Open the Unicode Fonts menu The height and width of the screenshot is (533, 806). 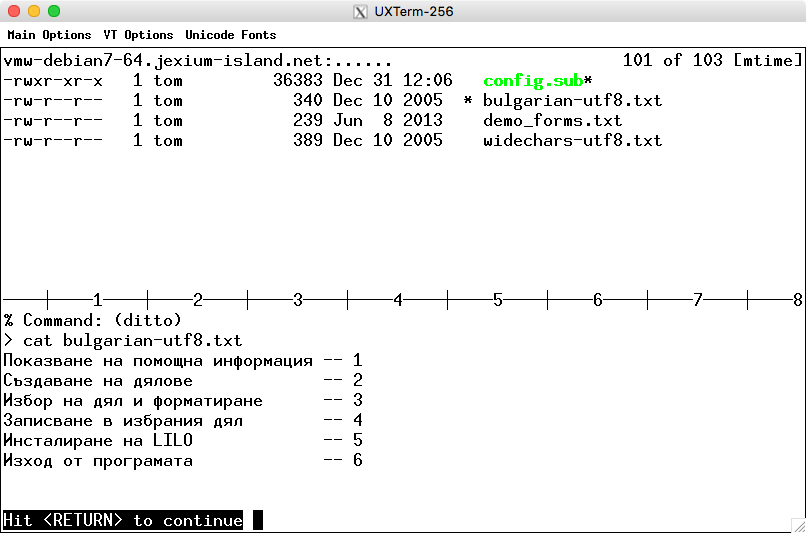[x=230, y=35]
